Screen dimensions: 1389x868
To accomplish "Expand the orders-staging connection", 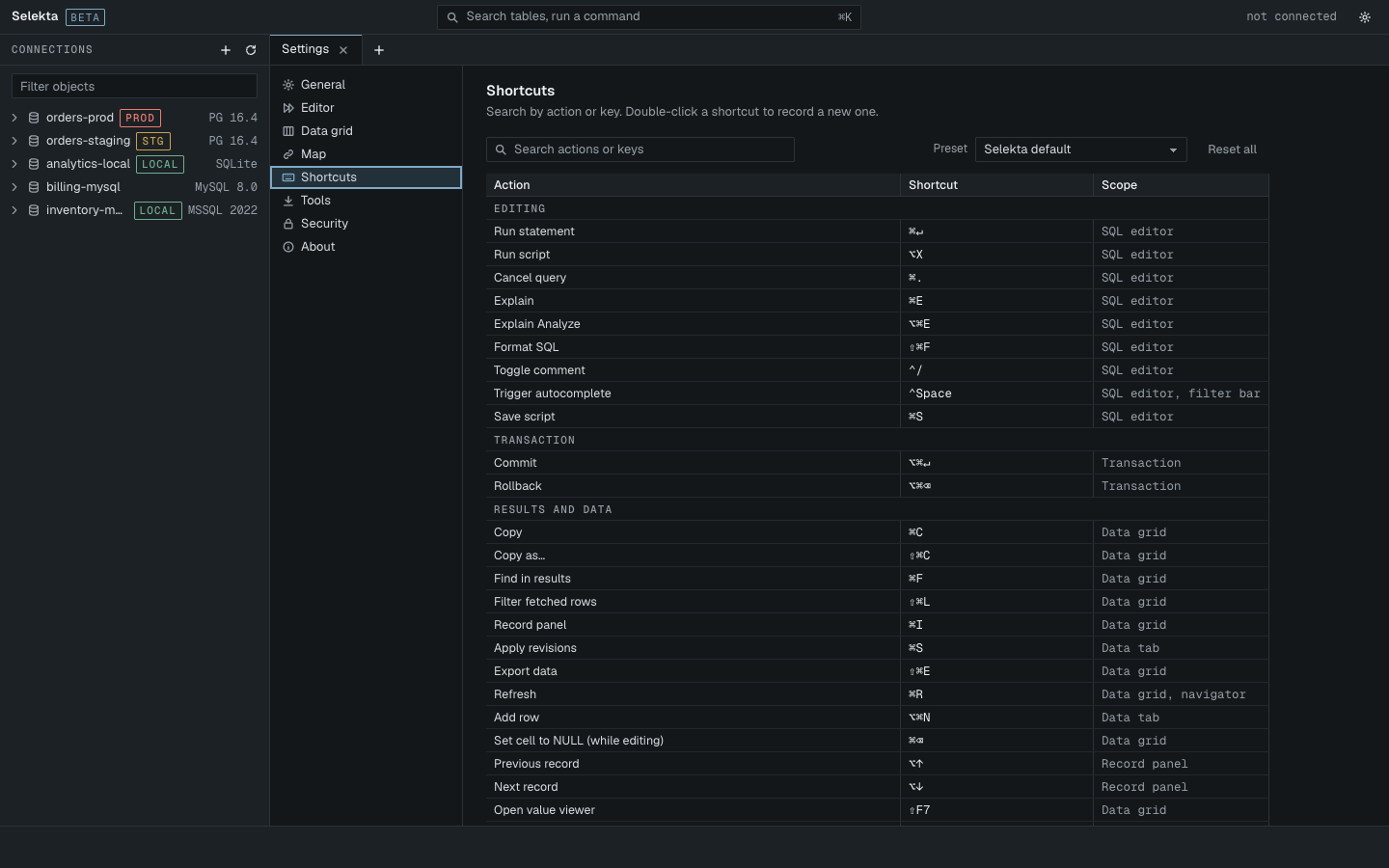I will (x=14, y=141).
